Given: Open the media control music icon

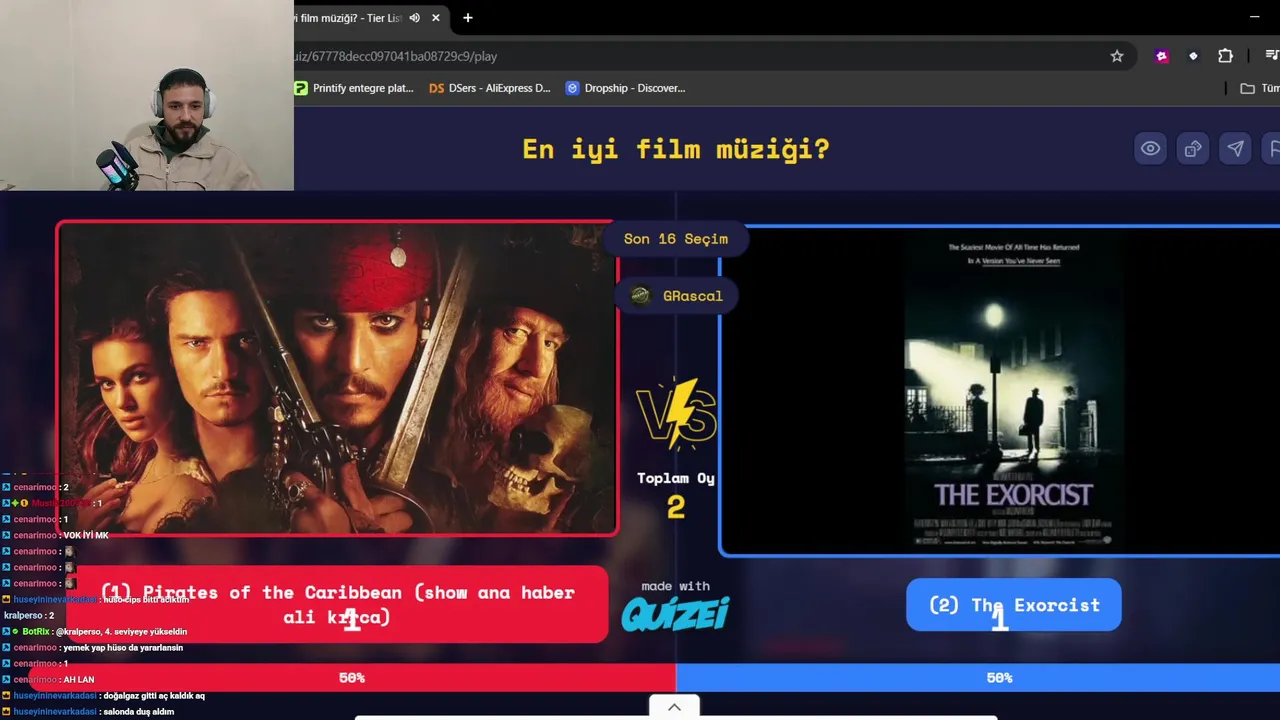Looking at the screenshot, I should [1271, 56].
